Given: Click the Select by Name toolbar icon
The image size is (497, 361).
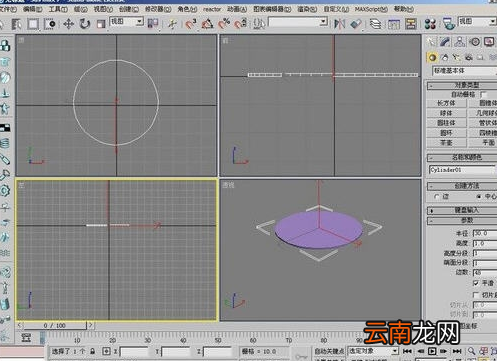Looking at the screenshot, I should (x=16, y=24).
